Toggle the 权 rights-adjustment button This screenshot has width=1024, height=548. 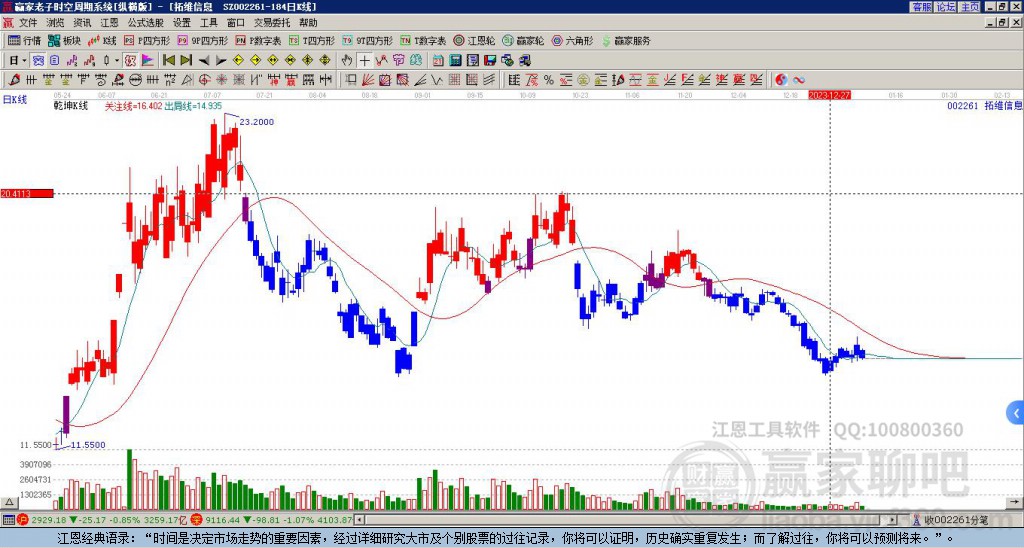130,61
